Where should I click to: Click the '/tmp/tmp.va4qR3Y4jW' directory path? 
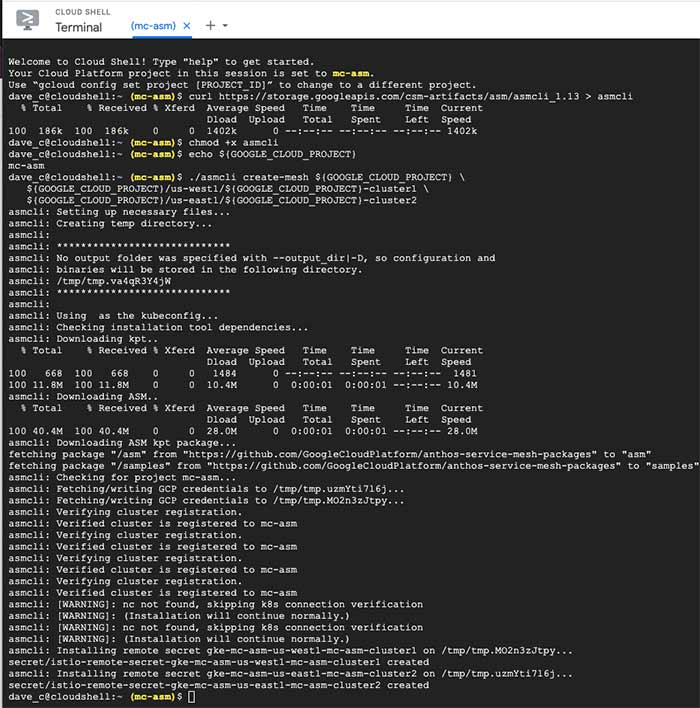click(x=113, y=281)
